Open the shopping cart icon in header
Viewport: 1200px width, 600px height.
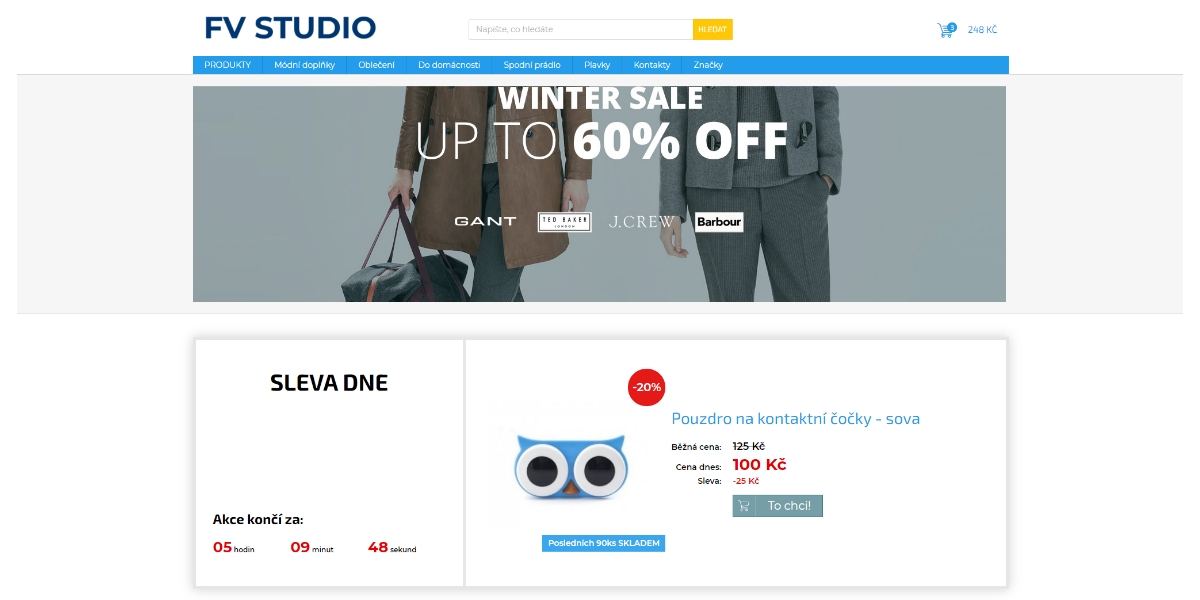tap(945, 30)
